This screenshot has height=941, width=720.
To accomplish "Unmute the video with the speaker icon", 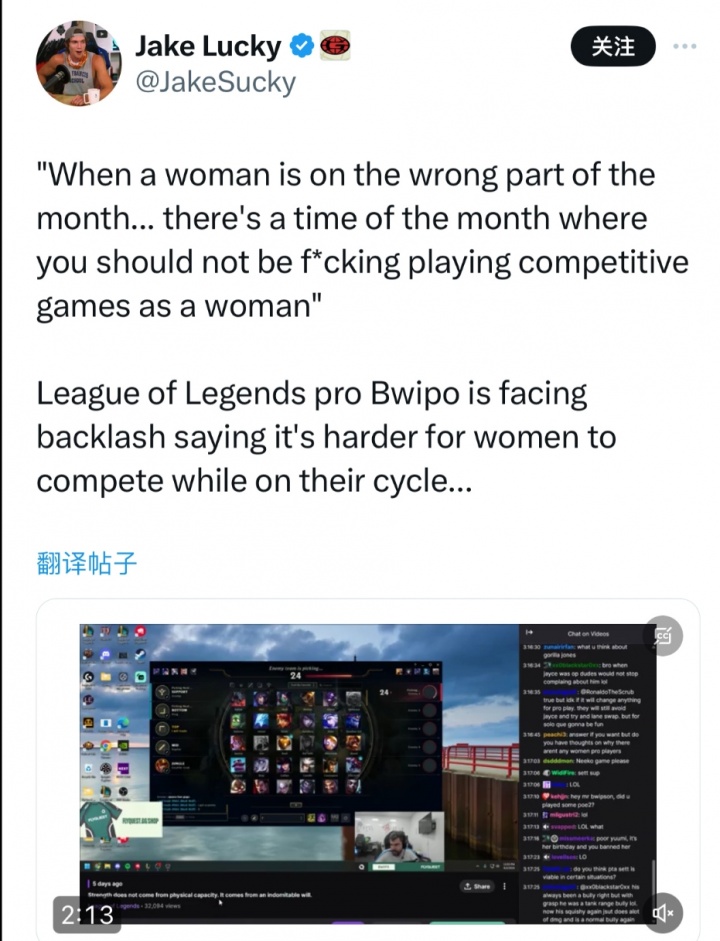I will (x=663, y=912).
